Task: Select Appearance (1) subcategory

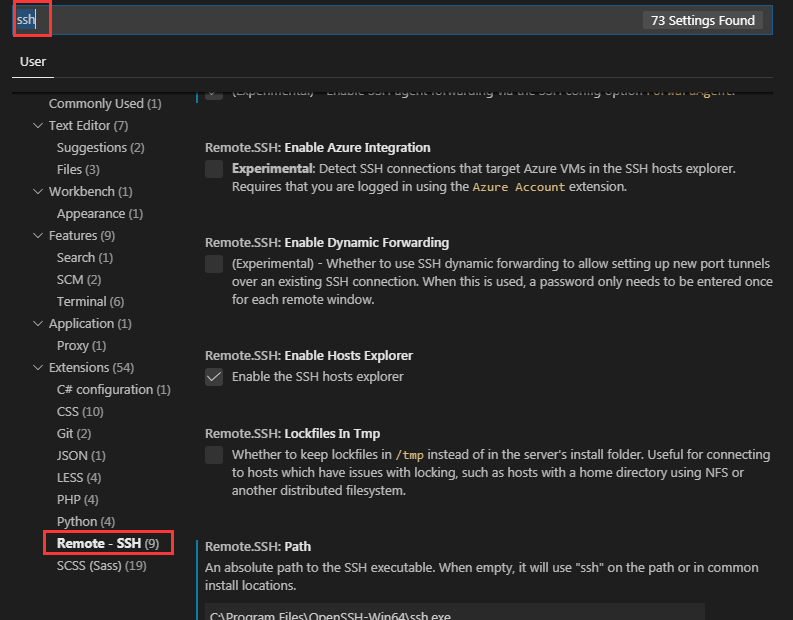Action: [x=100, y=213]
